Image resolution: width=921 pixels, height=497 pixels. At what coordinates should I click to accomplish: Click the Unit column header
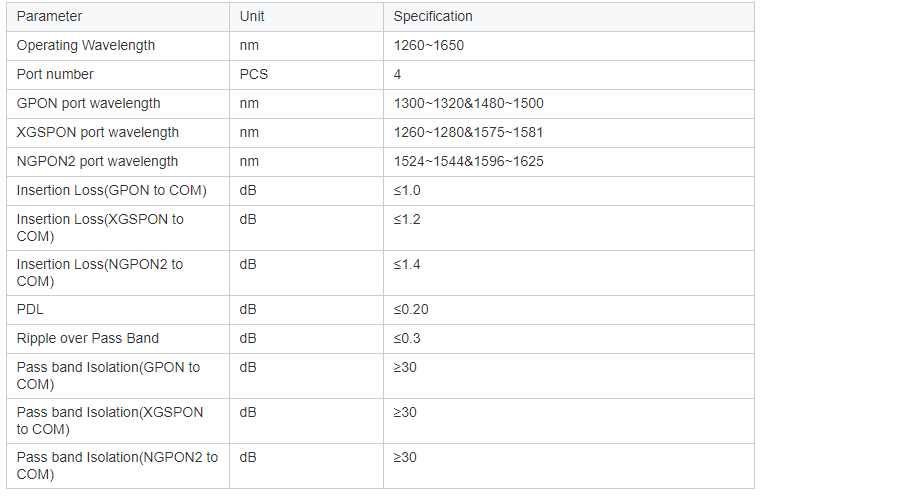252,16
